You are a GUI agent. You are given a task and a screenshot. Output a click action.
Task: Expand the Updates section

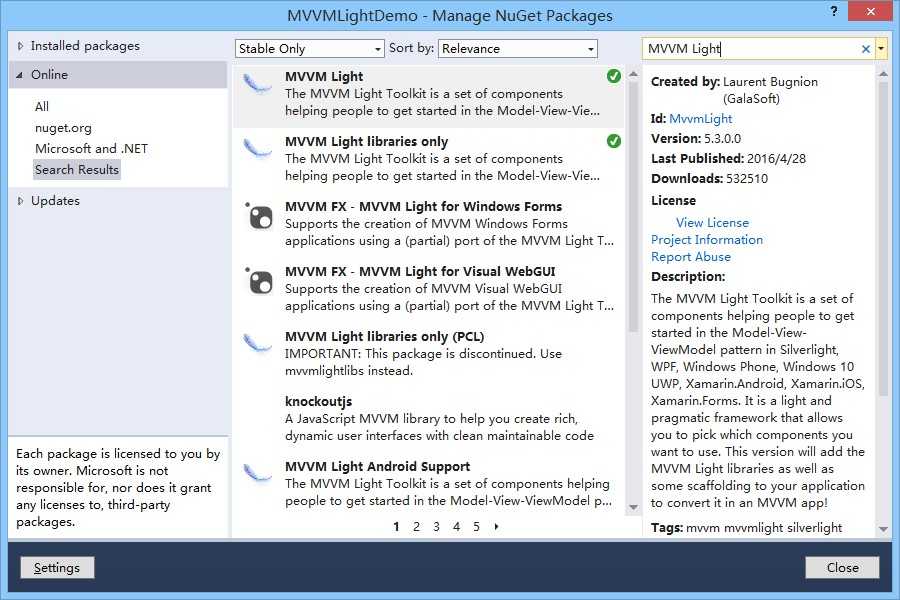pos(21,201)
